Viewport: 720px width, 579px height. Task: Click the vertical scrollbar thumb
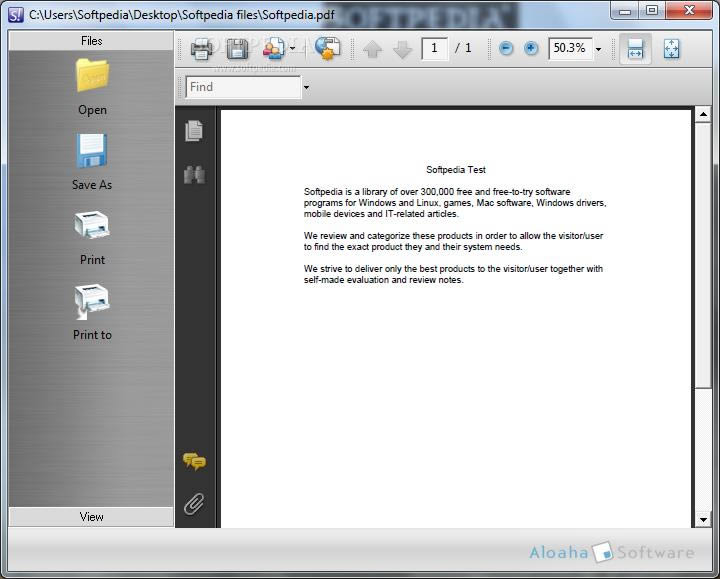(703, 255)
